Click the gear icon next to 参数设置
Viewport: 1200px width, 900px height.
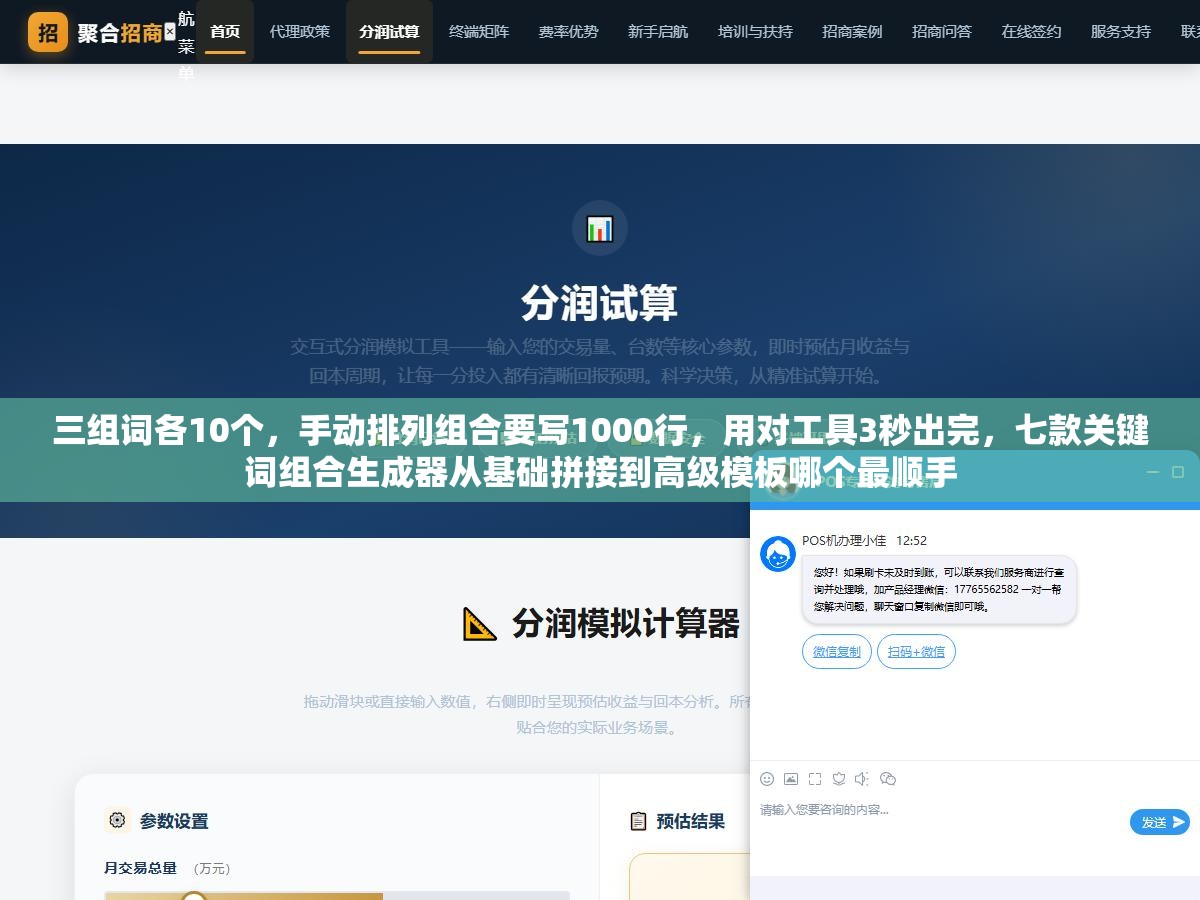click(x=117, y=820)
